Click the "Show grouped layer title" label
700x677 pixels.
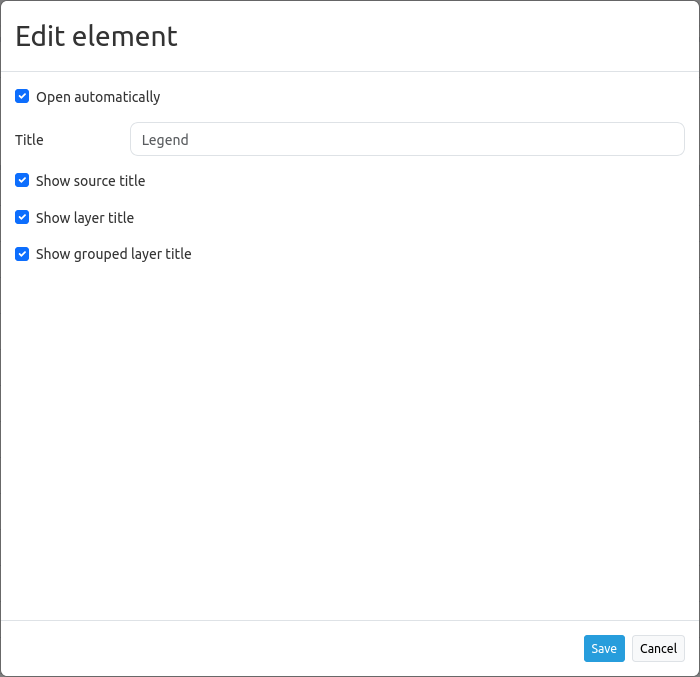[x=113, y=254]
